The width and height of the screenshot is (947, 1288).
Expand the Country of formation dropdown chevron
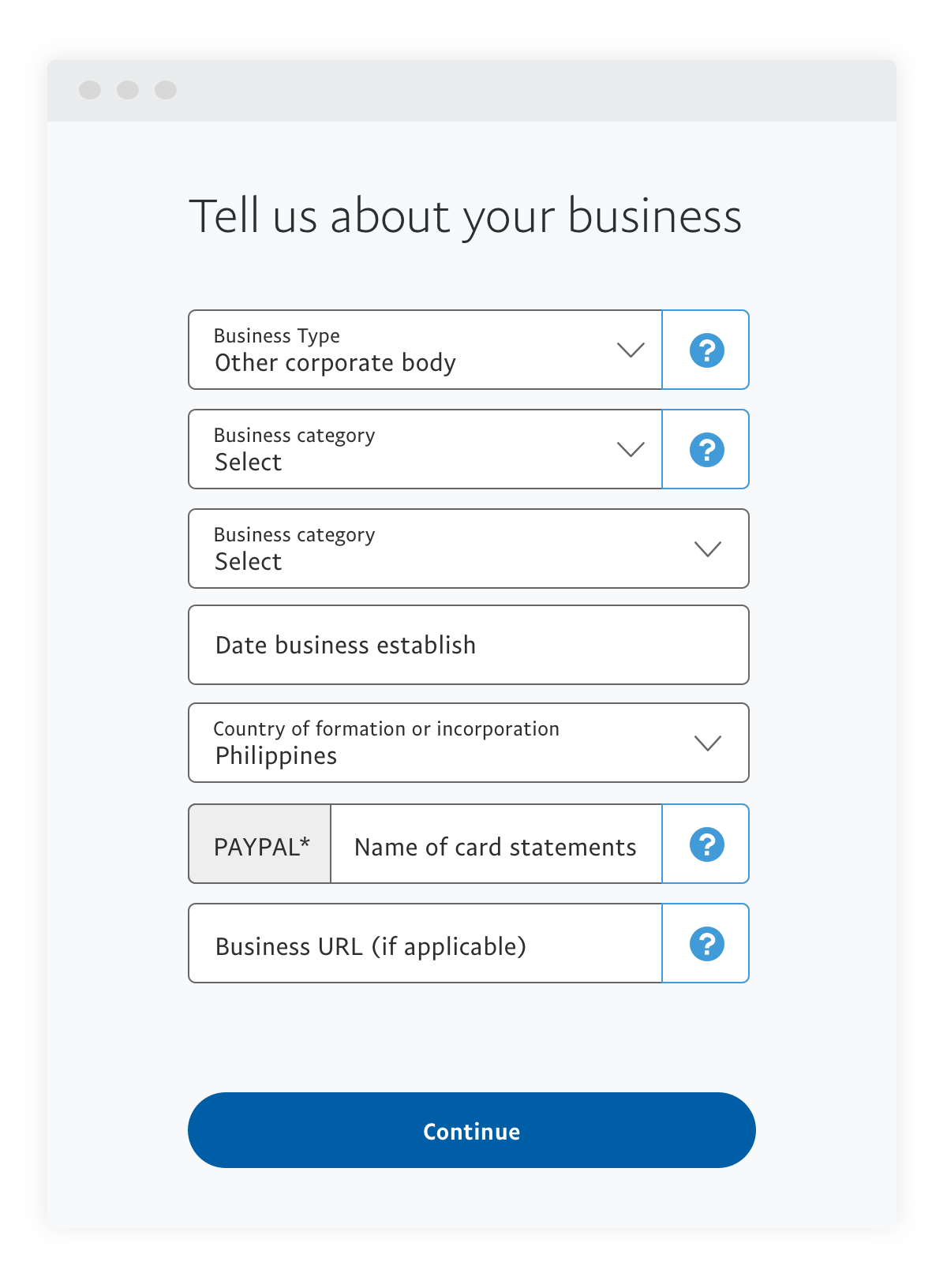coord(707,743)
